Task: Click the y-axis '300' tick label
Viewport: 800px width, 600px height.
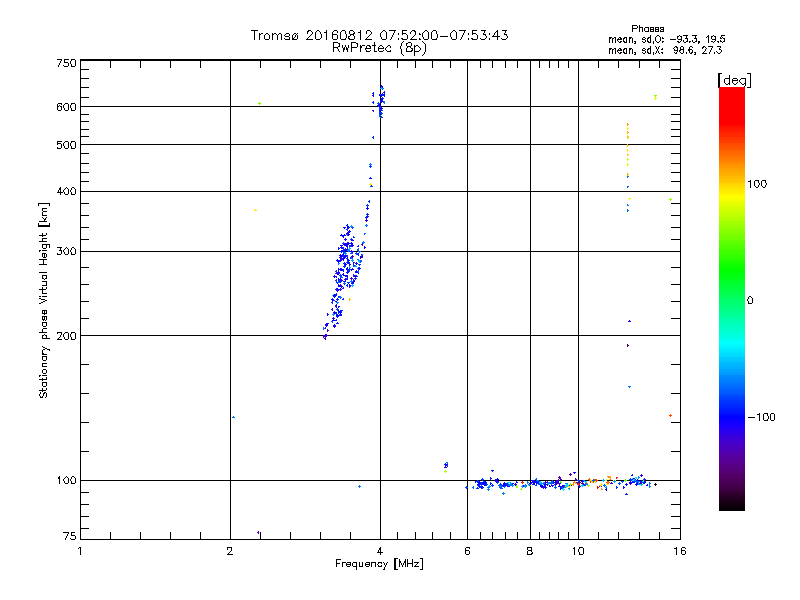Action: [66, 252]
